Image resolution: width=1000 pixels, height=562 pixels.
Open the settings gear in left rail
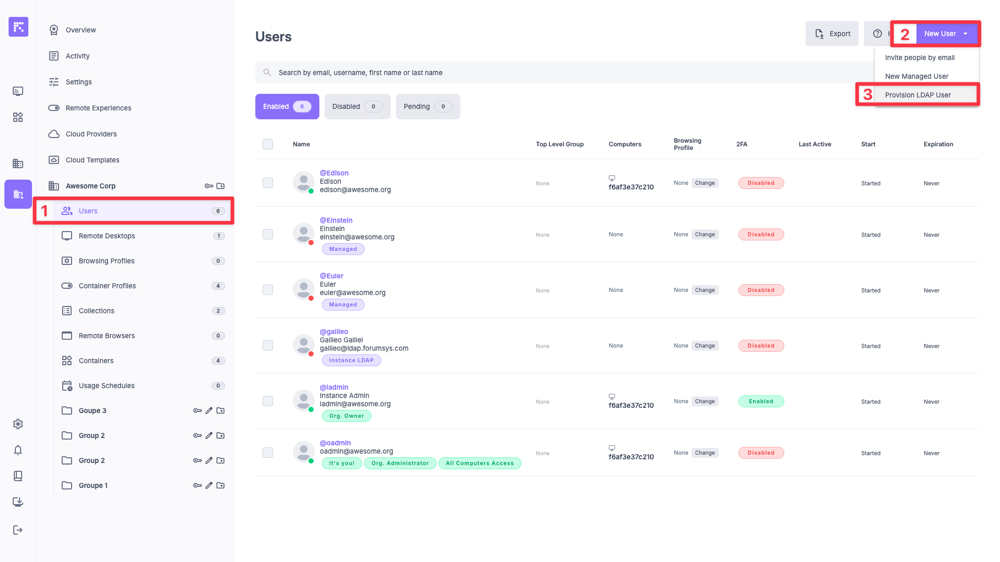pyautogui.click(x=18, y=424)
